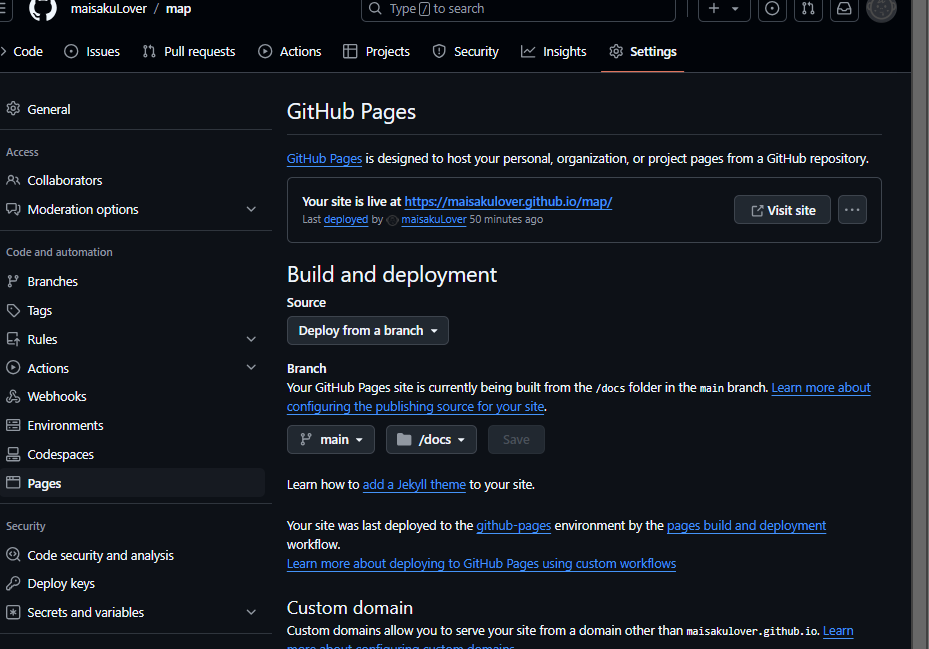Open the main branch dropdown

point(331,440)
